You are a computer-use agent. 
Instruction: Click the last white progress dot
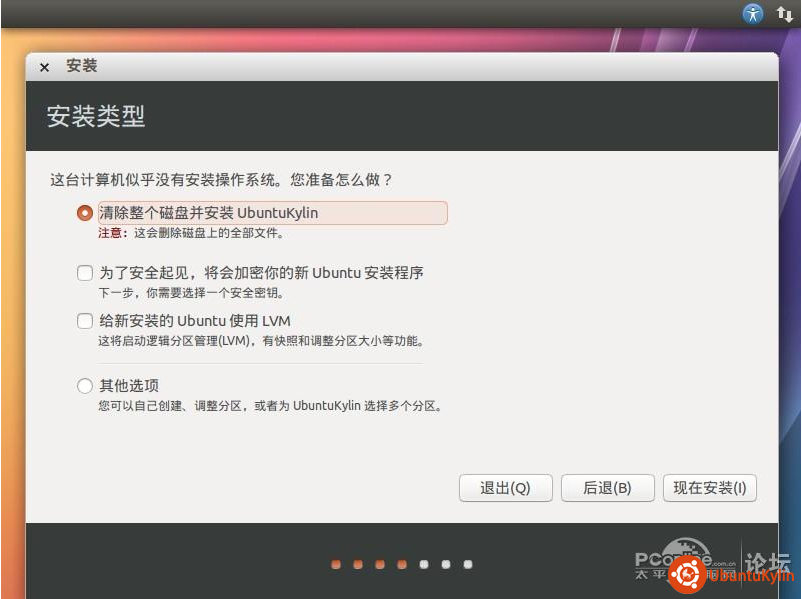468,564
